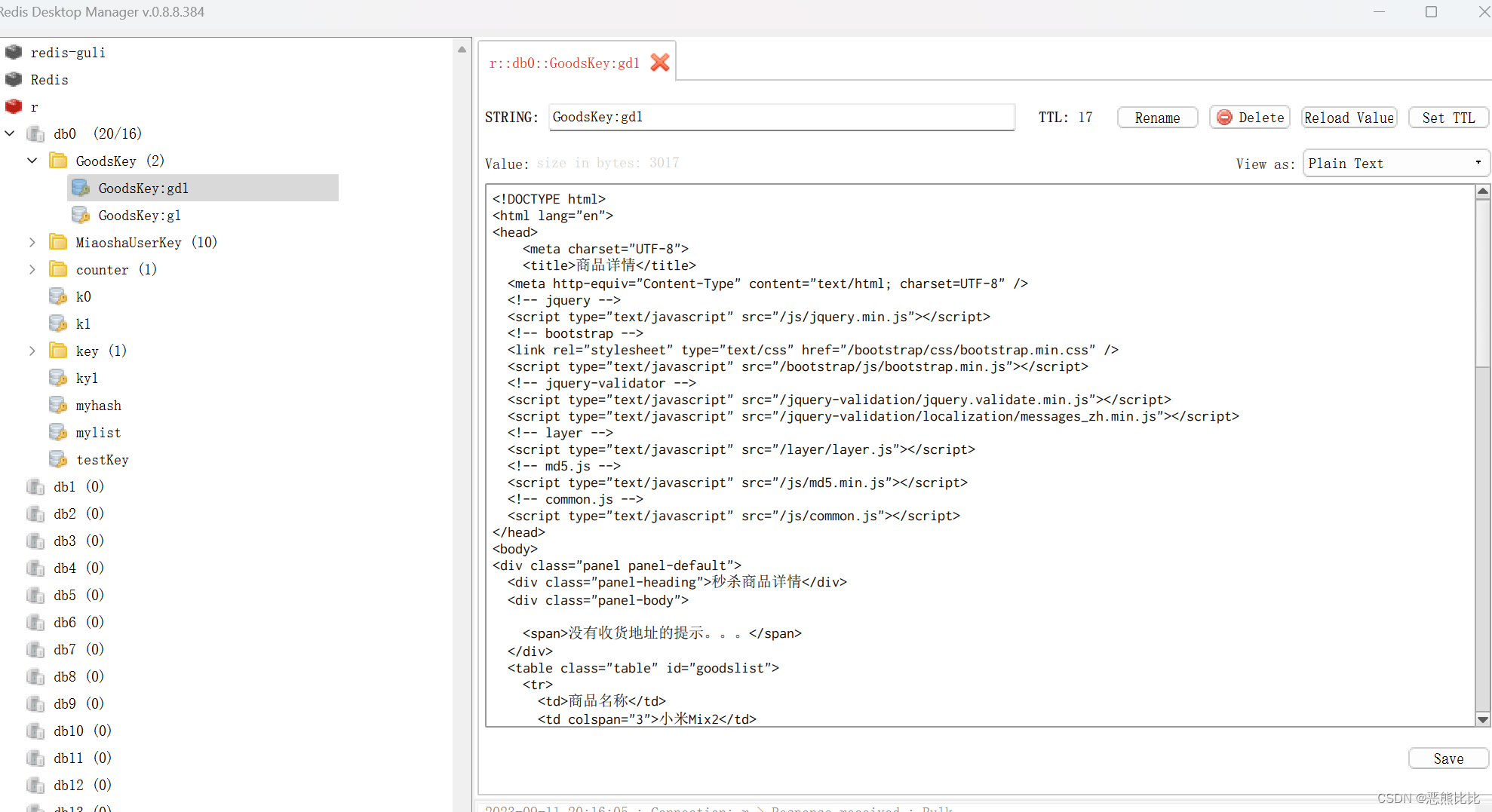Click the Rename button
This screenshot has height=812, width=1492.
(x=1157, y=118)
